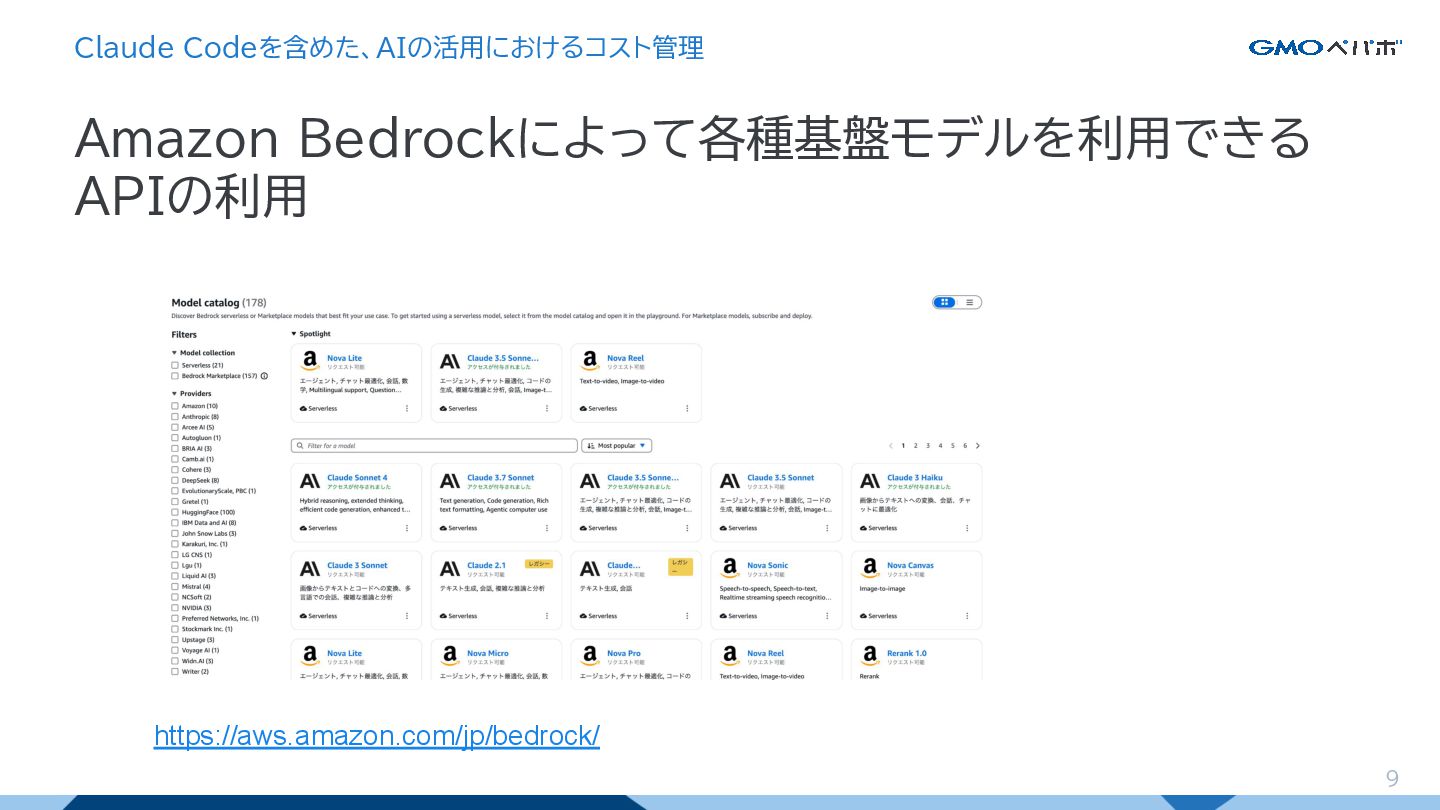1440x810 pixels.
Task: Check the Bedrock Marketplace (157) filter
Action: click(x=175, y=376)
